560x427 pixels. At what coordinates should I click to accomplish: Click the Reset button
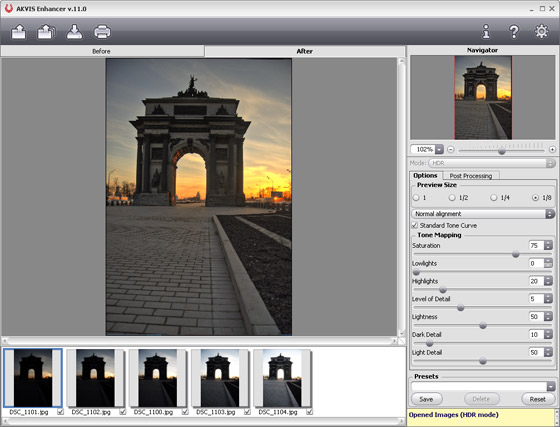pos(538,399)
